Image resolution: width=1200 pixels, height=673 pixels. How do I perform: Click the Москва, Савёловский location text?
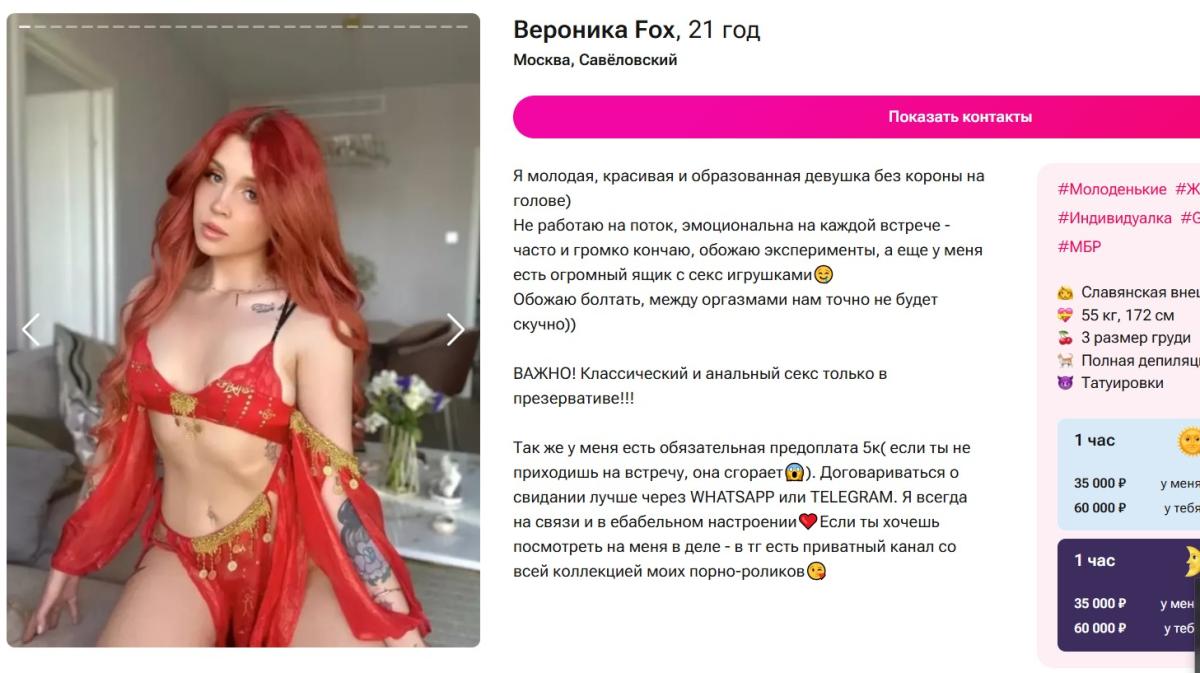point(595,60)
